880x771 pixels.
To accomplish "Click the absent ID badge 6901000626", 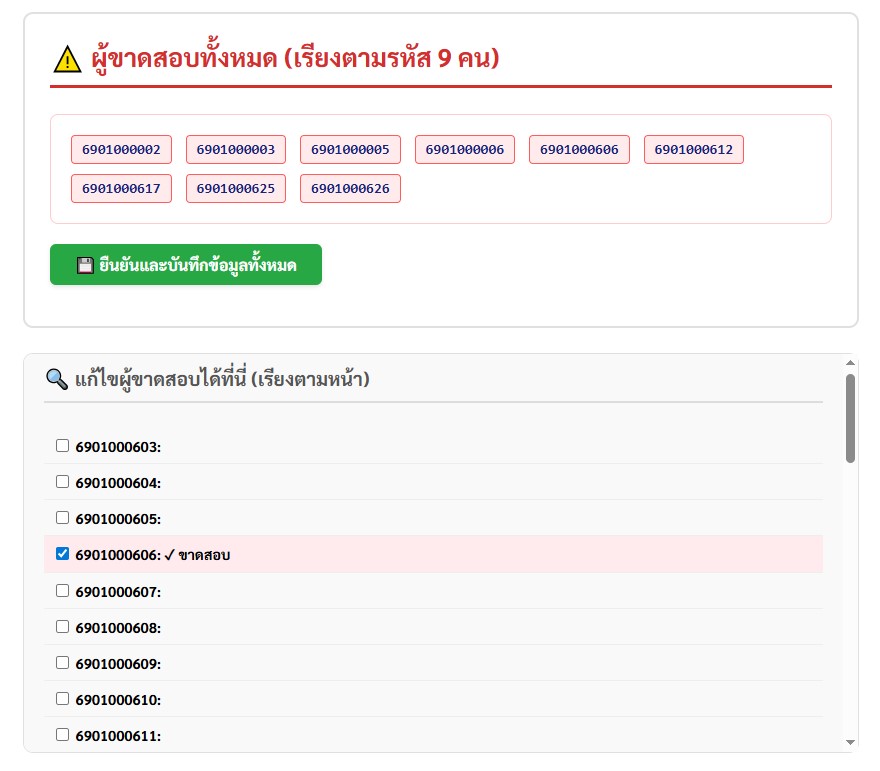I will [x=350, y=188].
